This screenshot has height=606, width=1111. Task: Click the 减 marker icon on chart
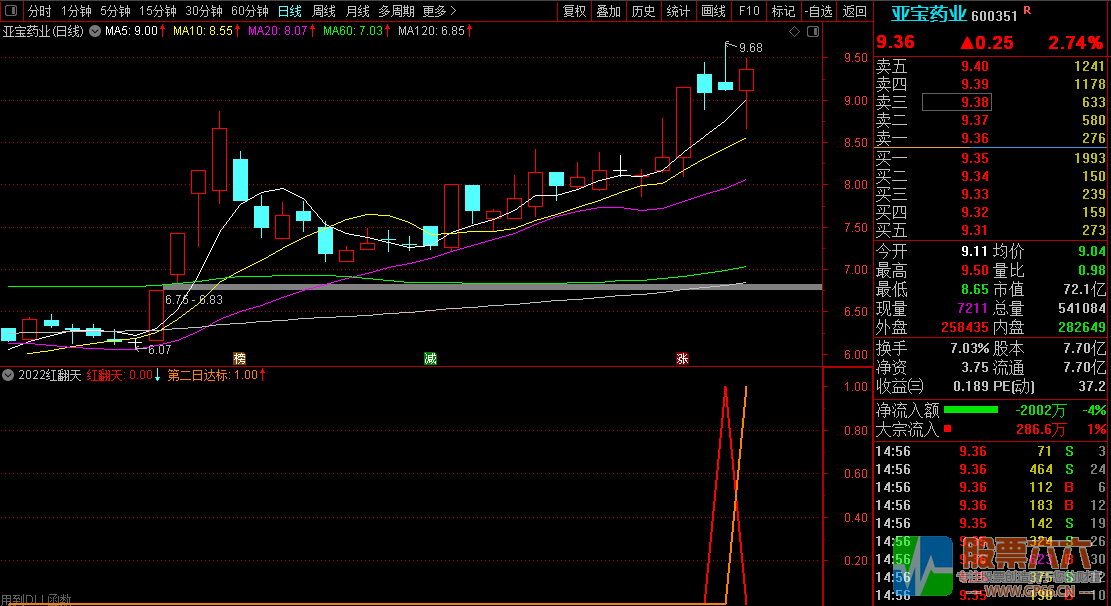(x=430, y=358)
